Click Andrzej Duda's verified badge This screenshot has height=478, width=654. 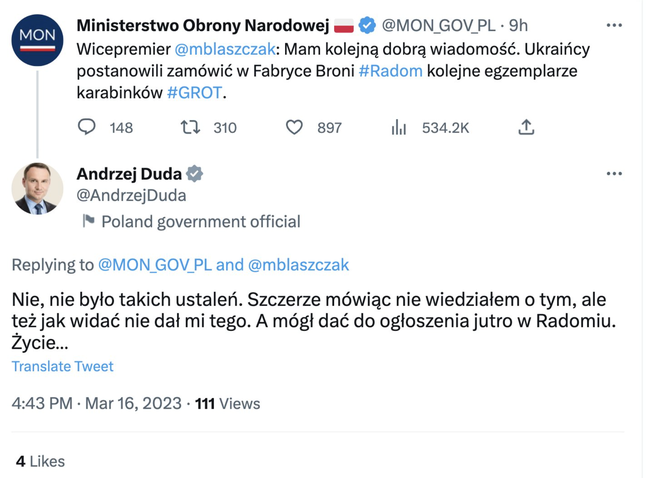(195, 174)
